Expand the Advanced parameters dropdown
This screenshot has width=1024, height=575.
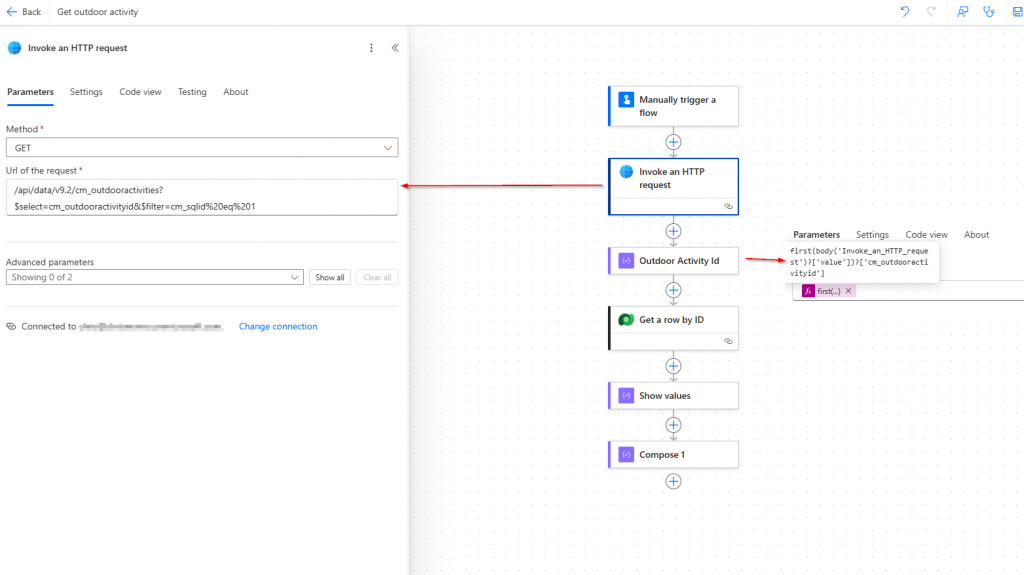[x=154, y=277]
